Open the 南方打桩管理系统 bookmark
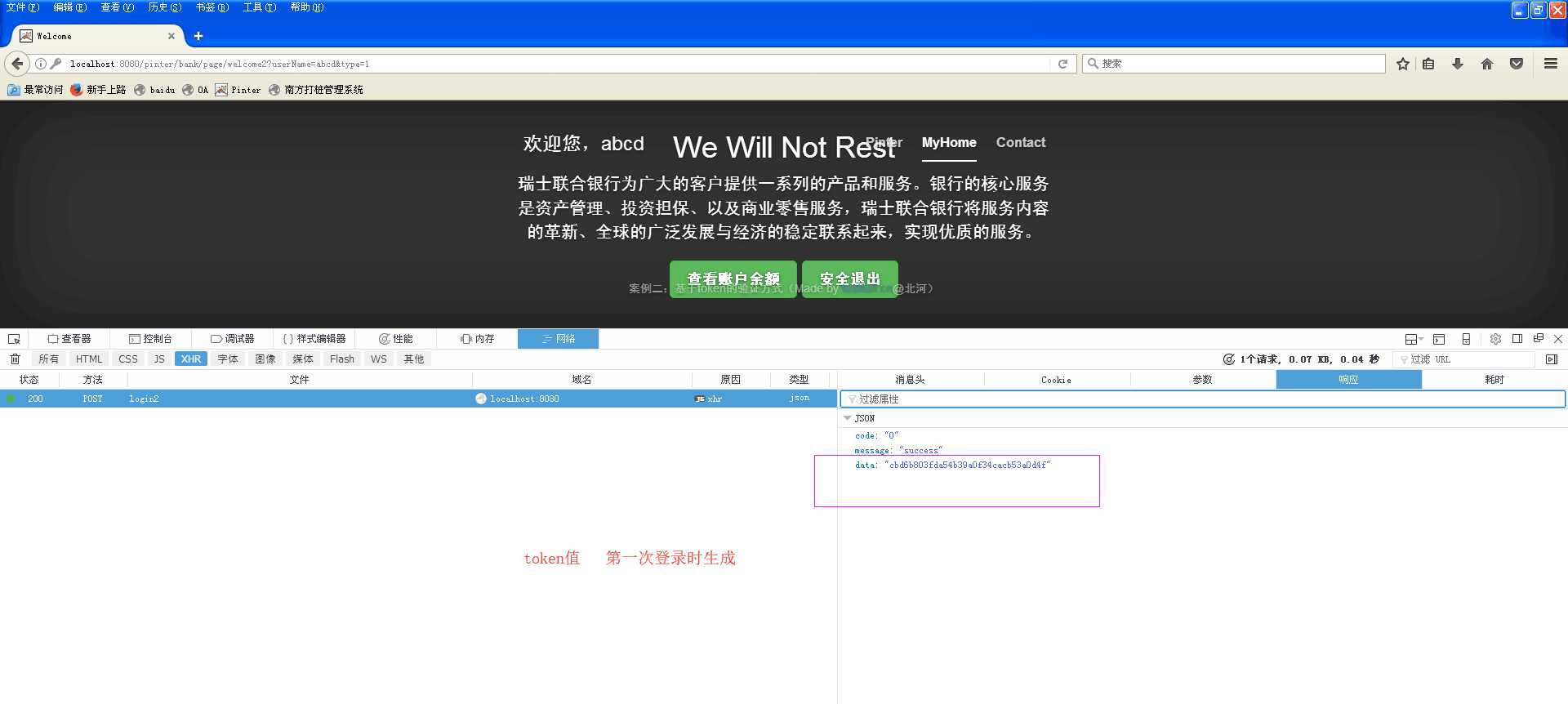This screenshot has width=1568, height=704. click(x=316, y=90)
